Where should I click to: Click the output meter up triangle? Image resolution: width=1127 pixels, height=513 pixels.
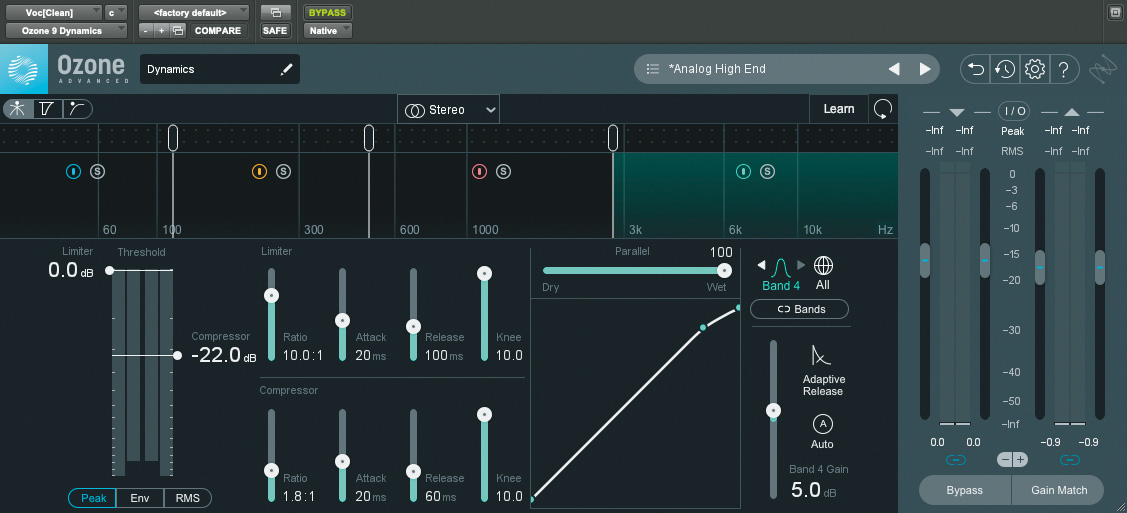pos(1072,112)
